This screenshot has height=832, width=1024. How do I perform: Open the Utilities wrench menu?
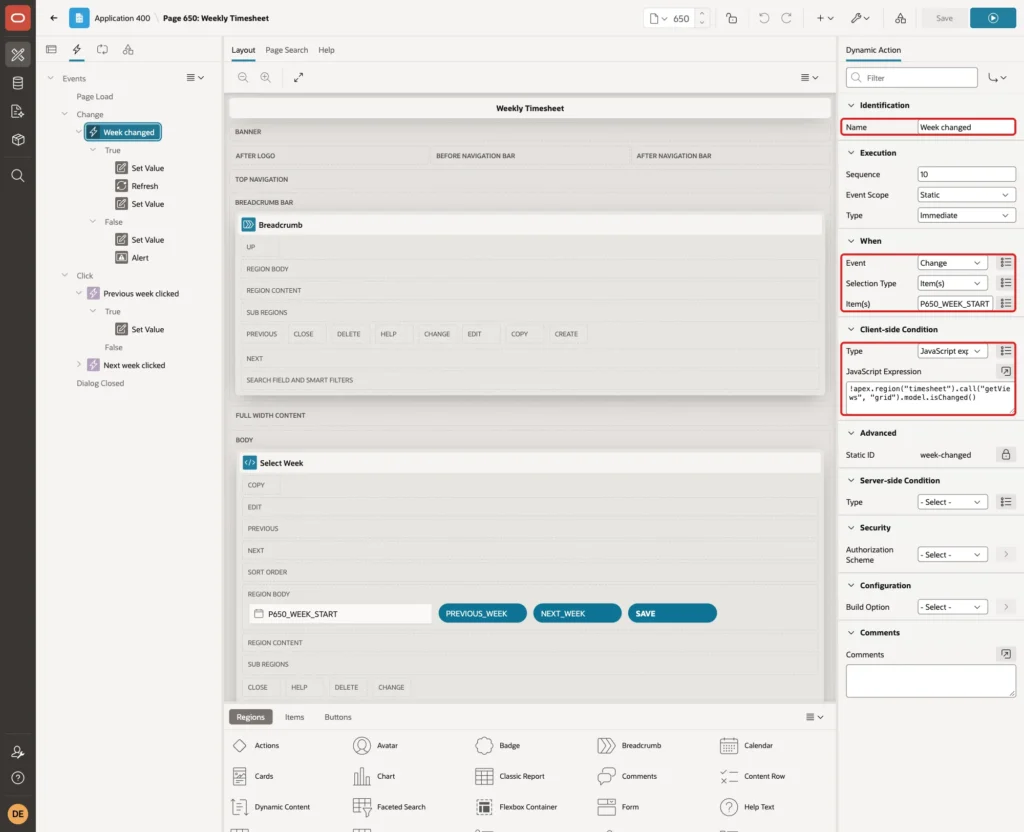click(x=860, y=18)
